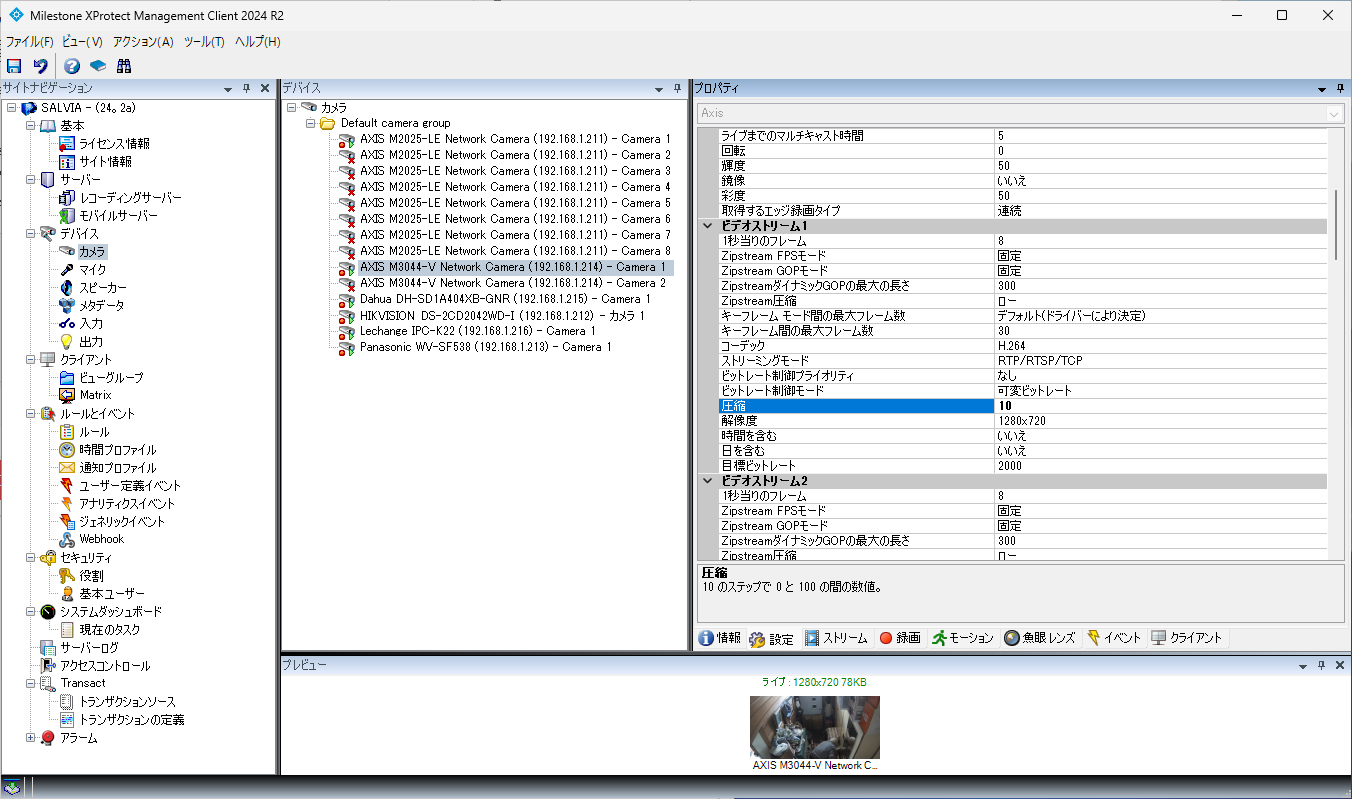Select 入力 device node icon
The width and height of the screenshot is (1352, 799).
[x=67, y=324]
